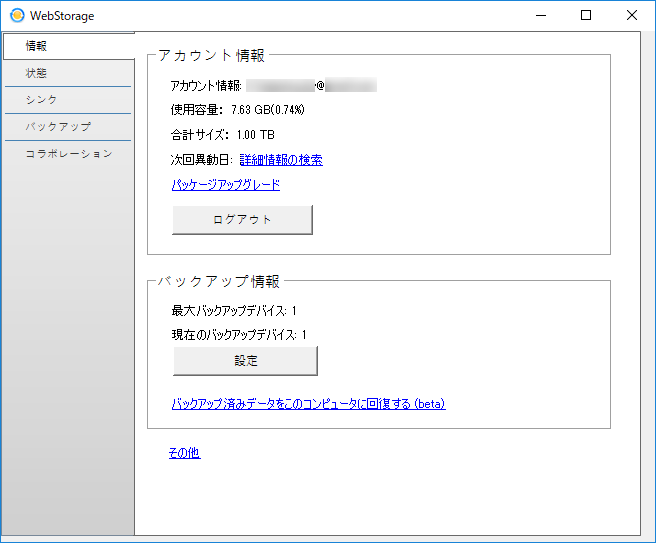Click the 合計サイズ: 1.00 TB text

(x=223, y=135)
